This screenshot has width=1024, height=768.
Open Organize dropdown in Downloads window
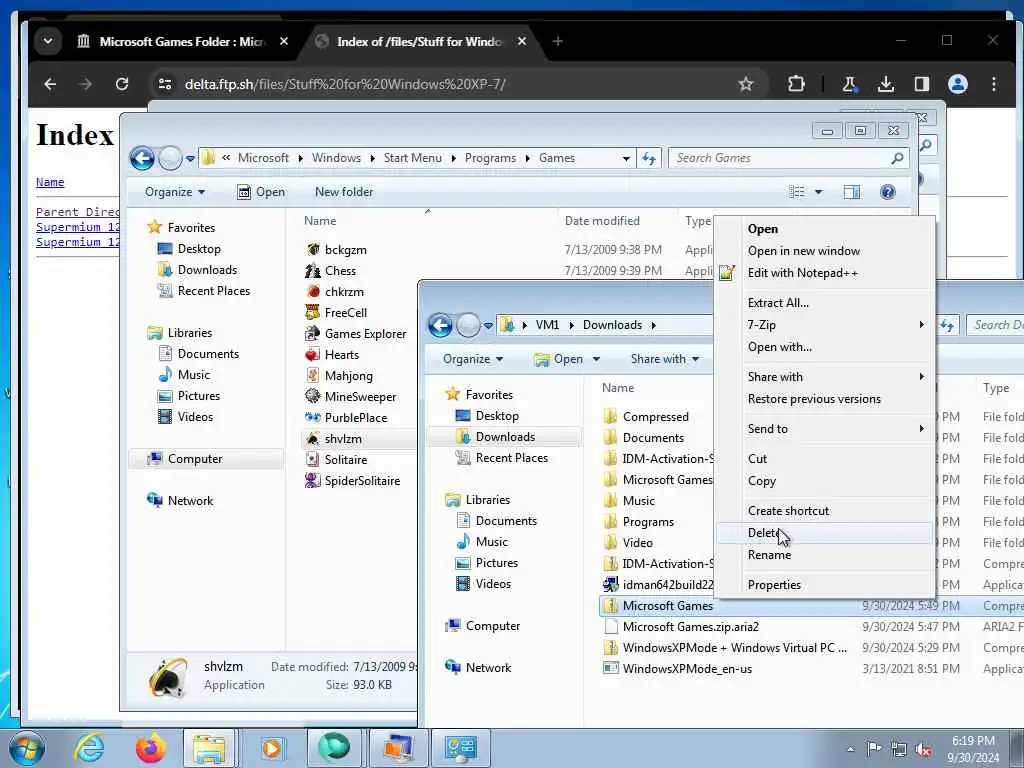pyautogui.click(x=473, y=359)
